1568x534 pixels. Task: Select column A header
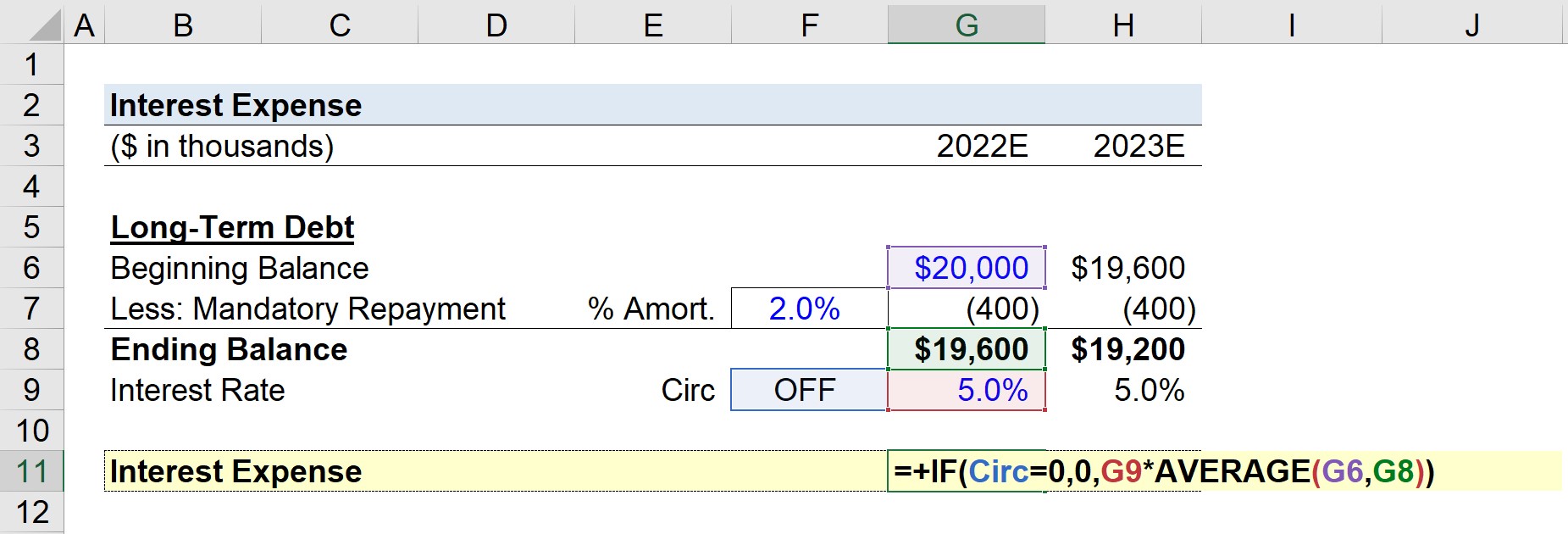84,25
